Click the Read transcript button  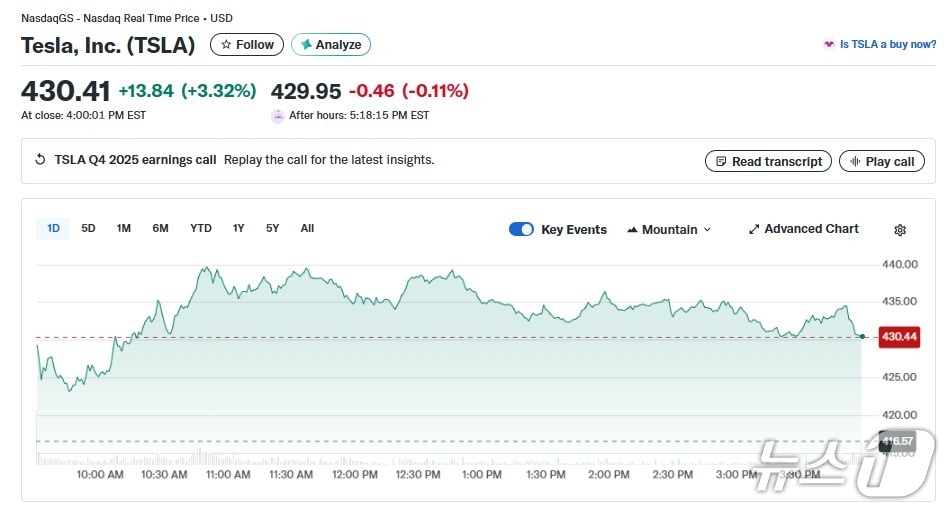(767, 161)
